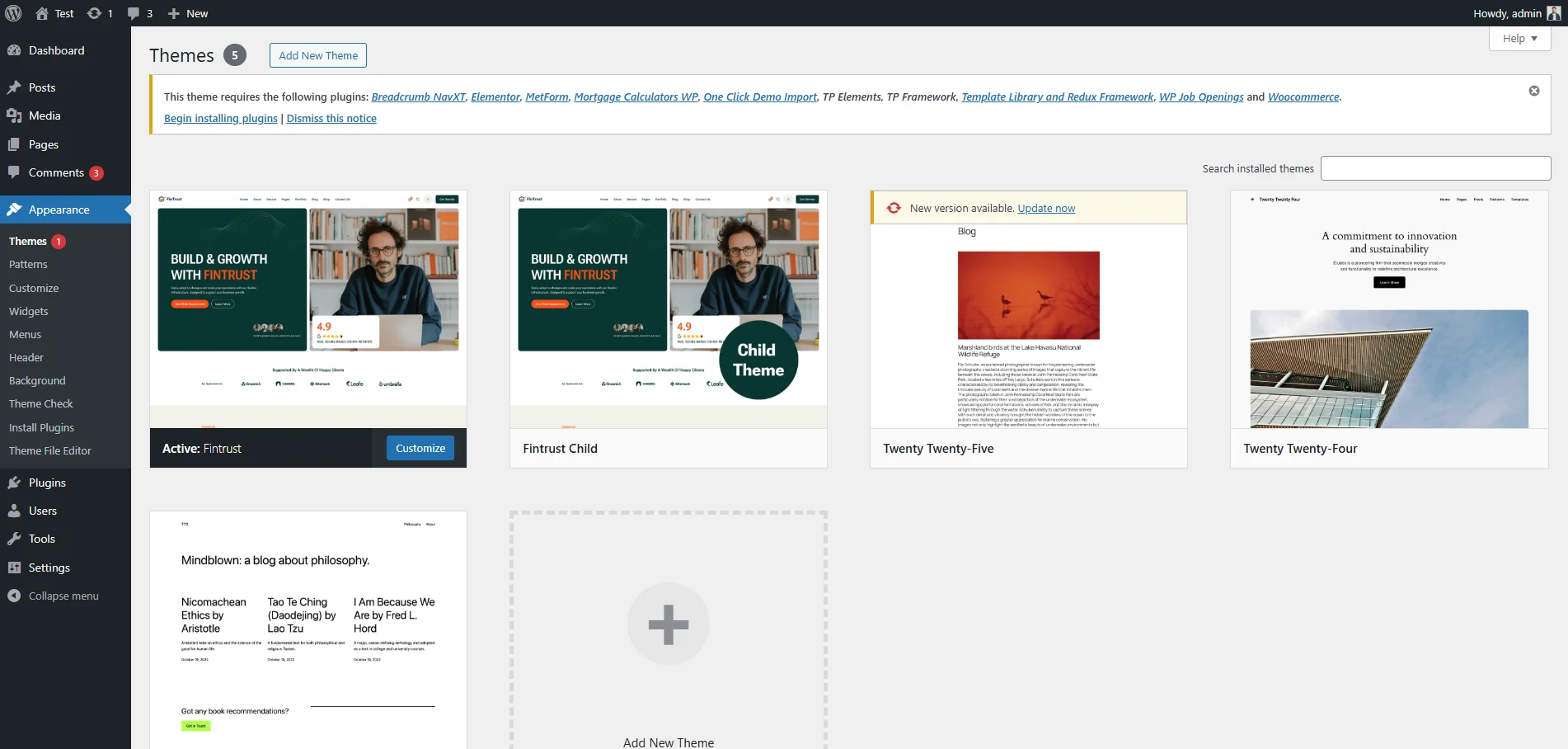
Task: Select the Fintrust Child theme thumbnail
Action: (x=668, y=309)
